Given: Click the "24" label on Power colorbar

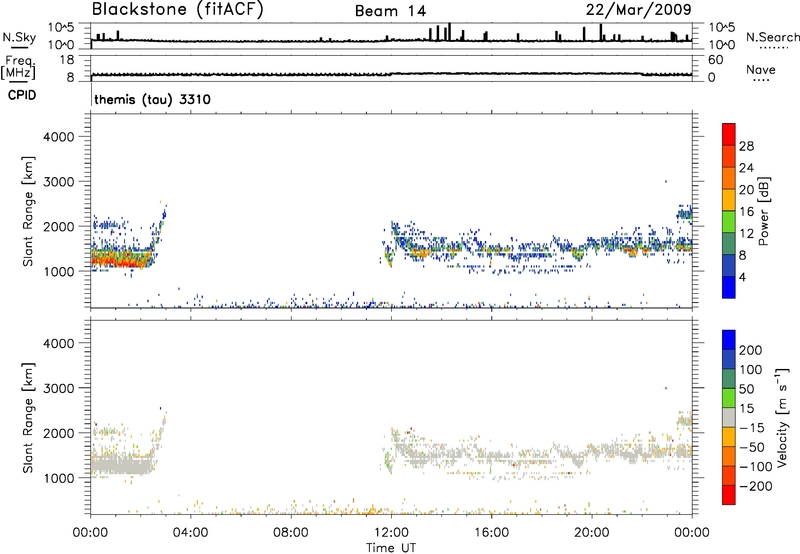Looking at the screenshot, I should click(746, 168).
